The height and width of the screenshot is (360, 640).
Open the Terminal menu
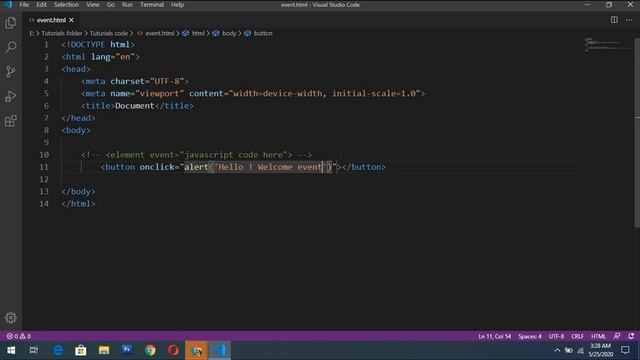coord(152,4)
